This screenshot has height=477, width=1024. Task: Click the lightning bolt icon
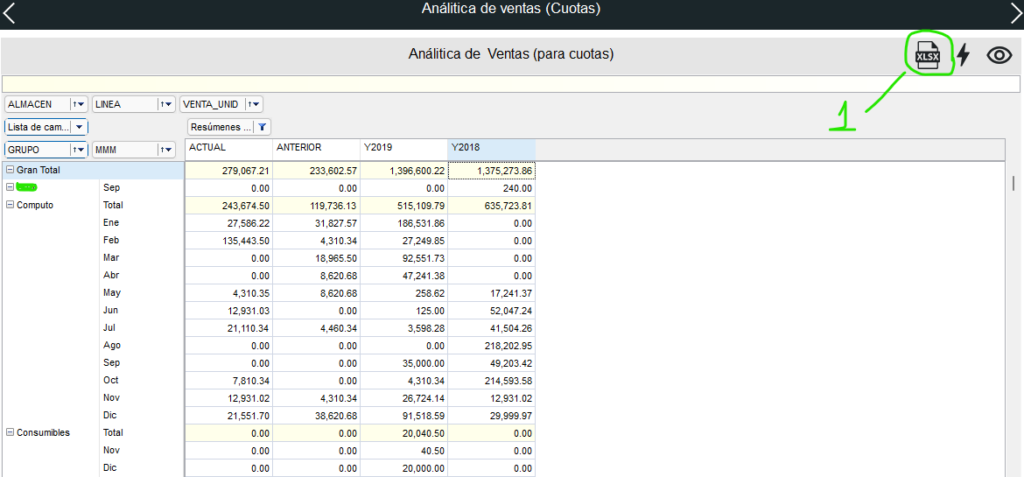pyautogui.click(x=963, y=55)
